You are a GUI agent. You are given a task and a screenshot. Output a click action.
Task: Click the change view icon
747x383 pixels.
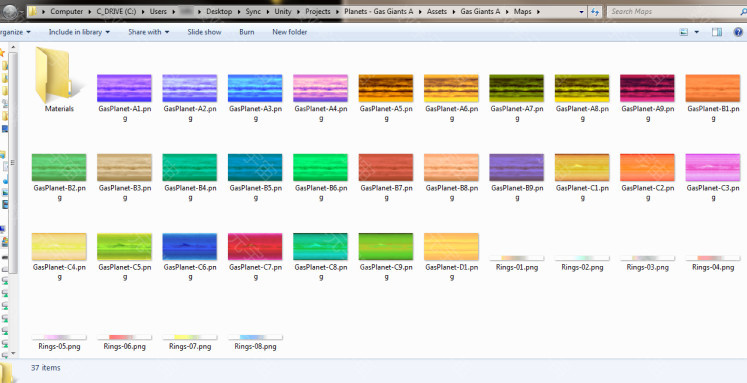[684, 32]
